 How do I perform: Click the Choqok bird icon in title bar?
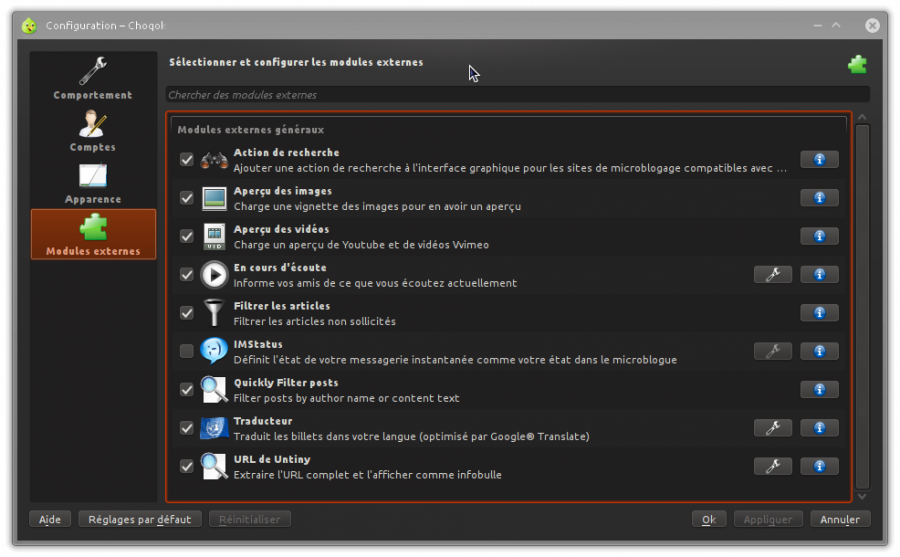point(29,26)
